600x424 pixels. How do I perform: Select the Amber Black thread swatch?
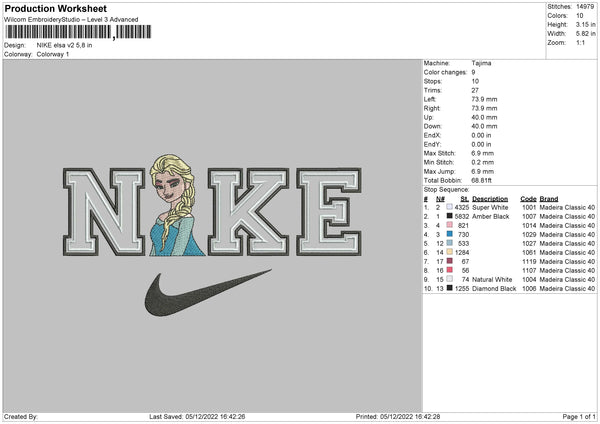[x=449, y=216]
